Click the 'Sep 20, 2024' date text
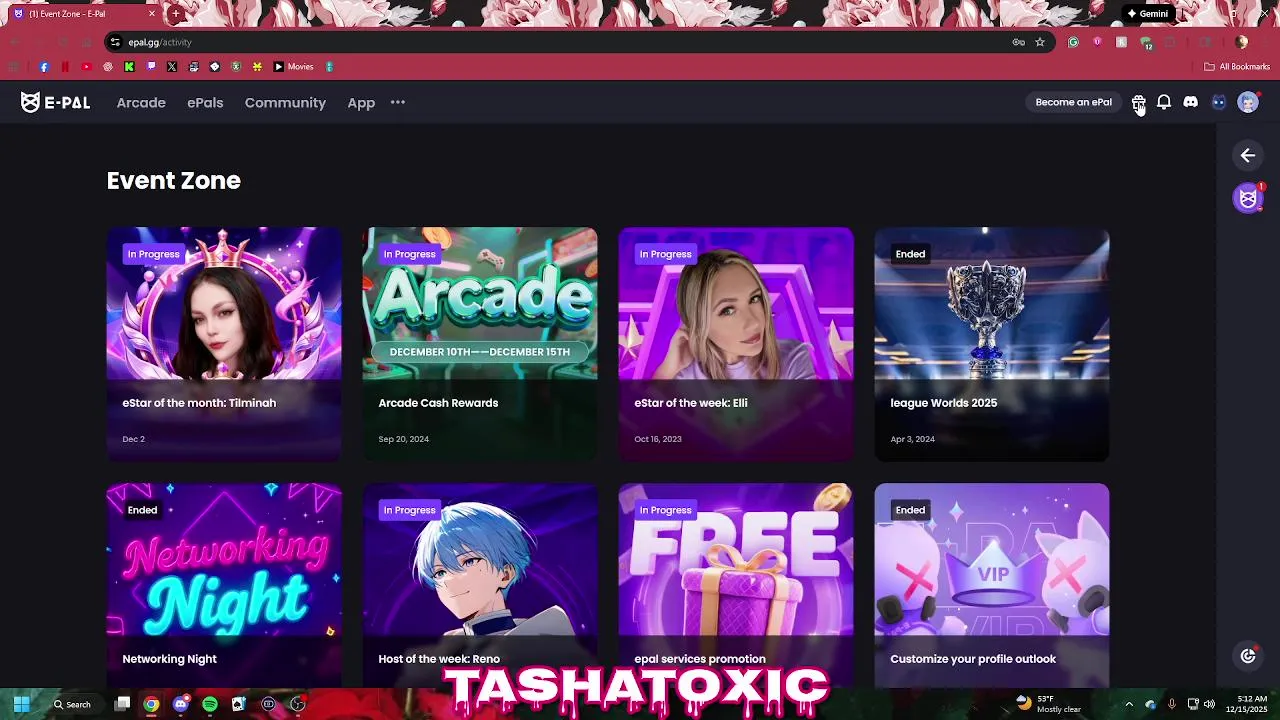This screenshot has height=720, width=1280. pos(404,439)
